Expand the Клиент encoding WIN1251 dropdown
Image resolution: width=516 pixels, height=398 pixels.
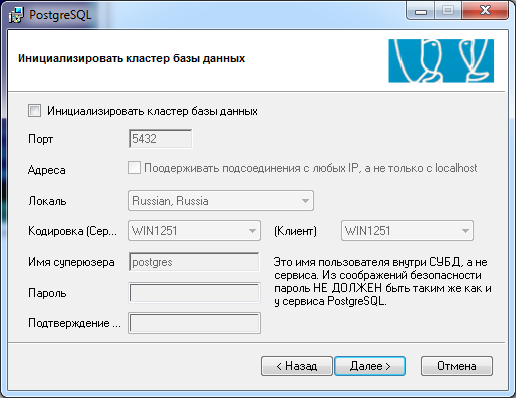coord(407,231)
